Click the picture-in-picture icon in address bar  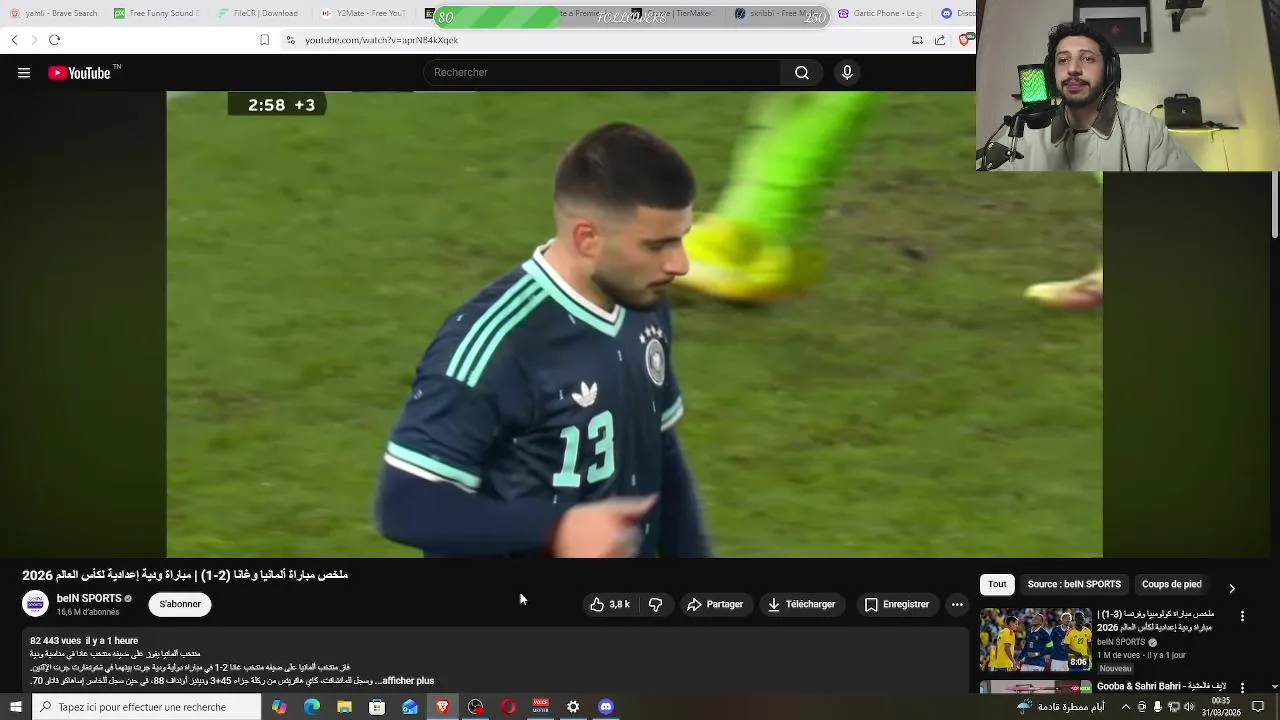917,40
